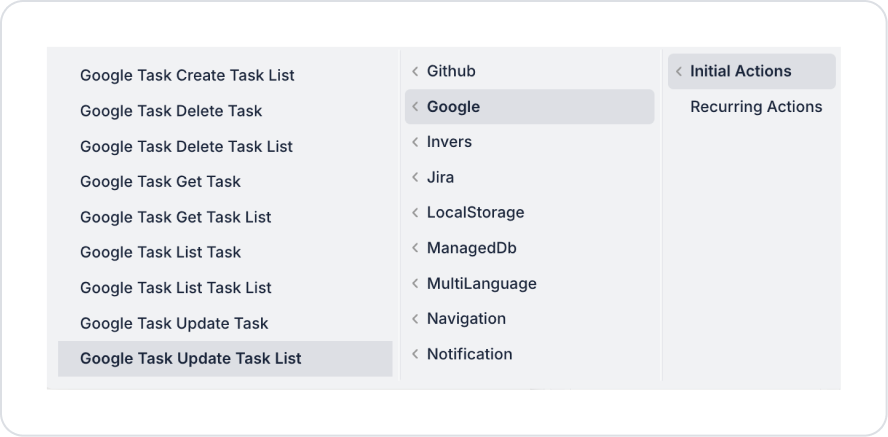Image resolution: width=888 pixels, height=437 pixels.
Task: Select Google Task Get Task List
Action: (175, 217)
